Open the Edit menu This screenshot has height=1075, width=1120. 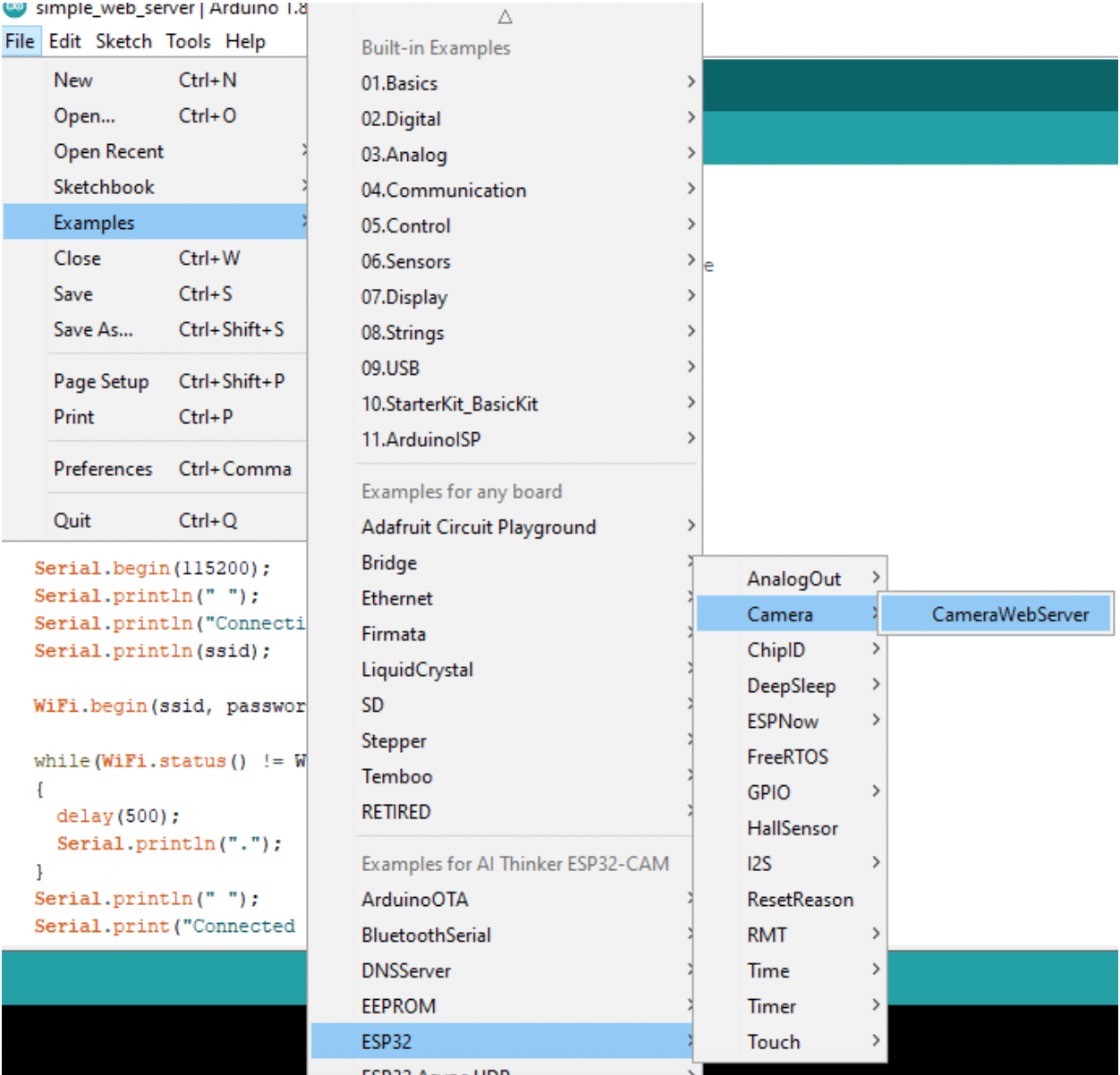click(x=64, y=41)
